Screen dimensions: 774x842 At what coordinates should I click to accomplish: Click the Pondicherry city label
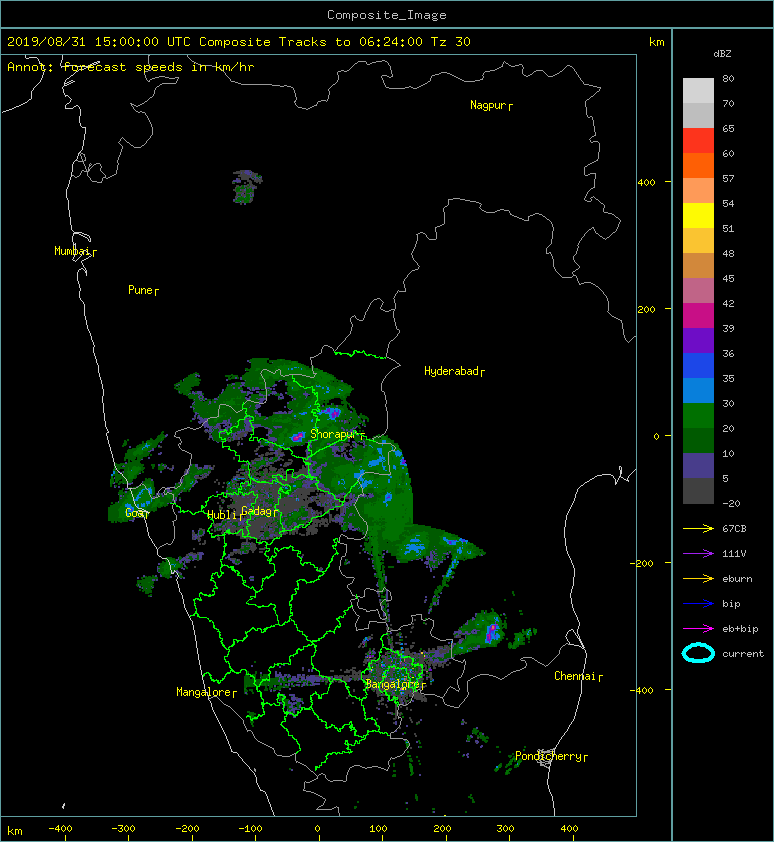(548, 756)
